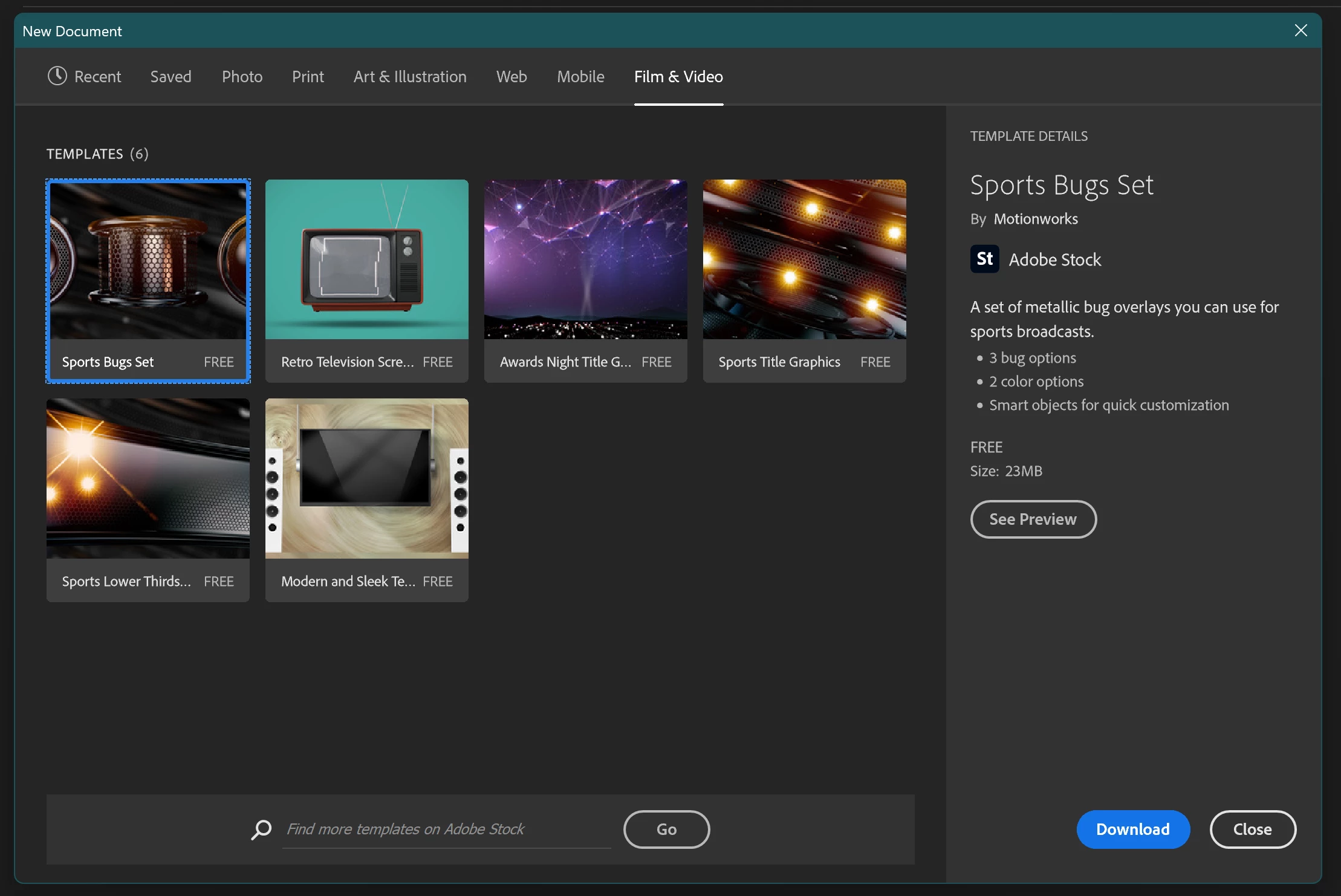Select Retro Television Screen template

pos(366,260)
